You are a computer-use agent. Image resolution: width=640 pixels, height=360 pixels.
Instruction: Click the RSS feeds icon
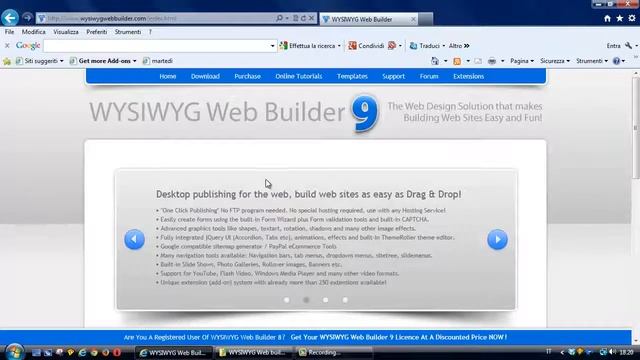click(x=457, y=61)
